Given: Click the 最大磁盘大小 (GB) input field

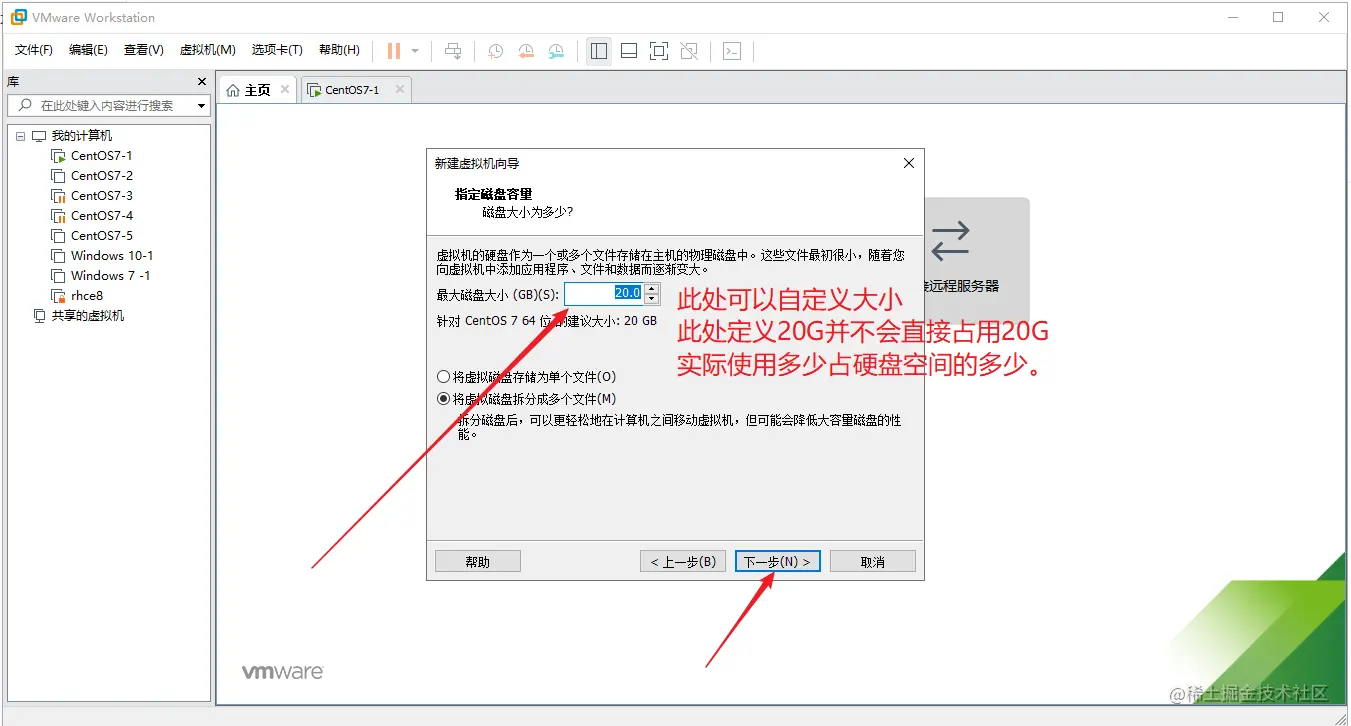Looking at the screenshot, I should coord(604,293).
